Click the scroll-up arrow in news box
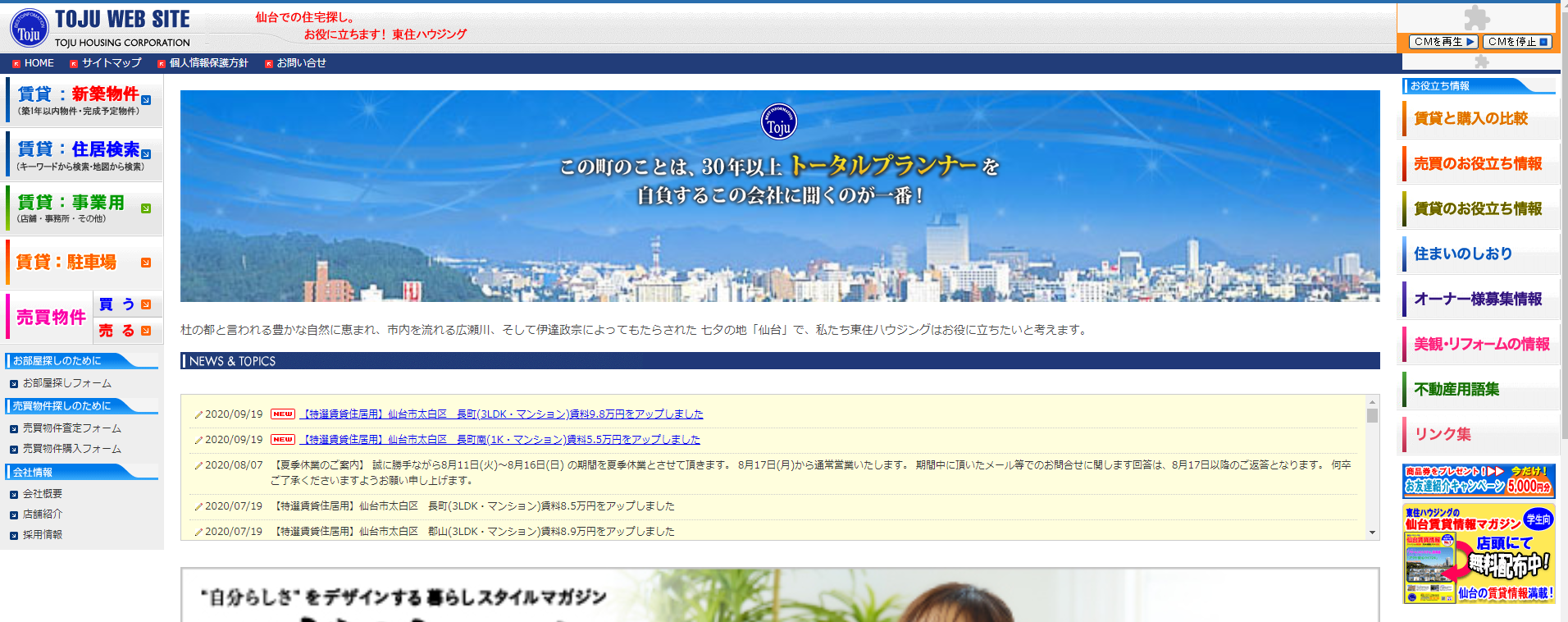The height and width of the screenshot is (622, 1568). click(x=1372, y=402)
